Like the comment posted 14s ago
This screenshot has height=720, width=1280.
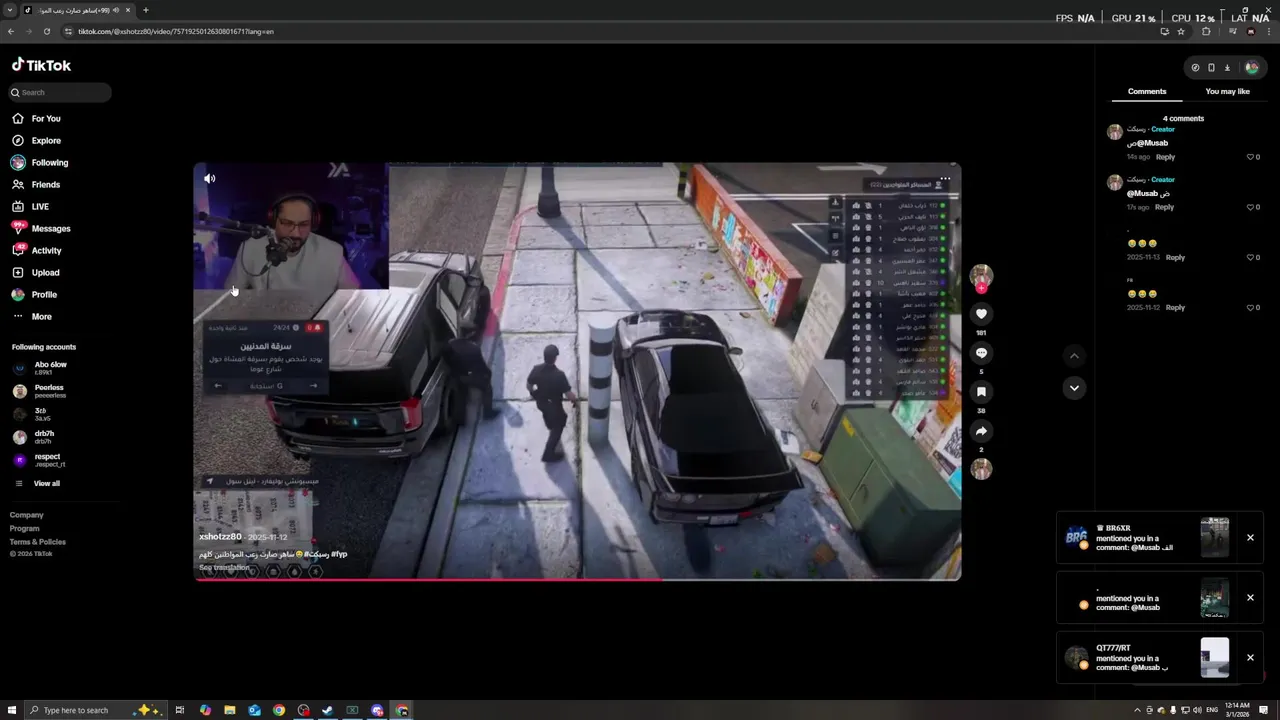point(1250,157)
